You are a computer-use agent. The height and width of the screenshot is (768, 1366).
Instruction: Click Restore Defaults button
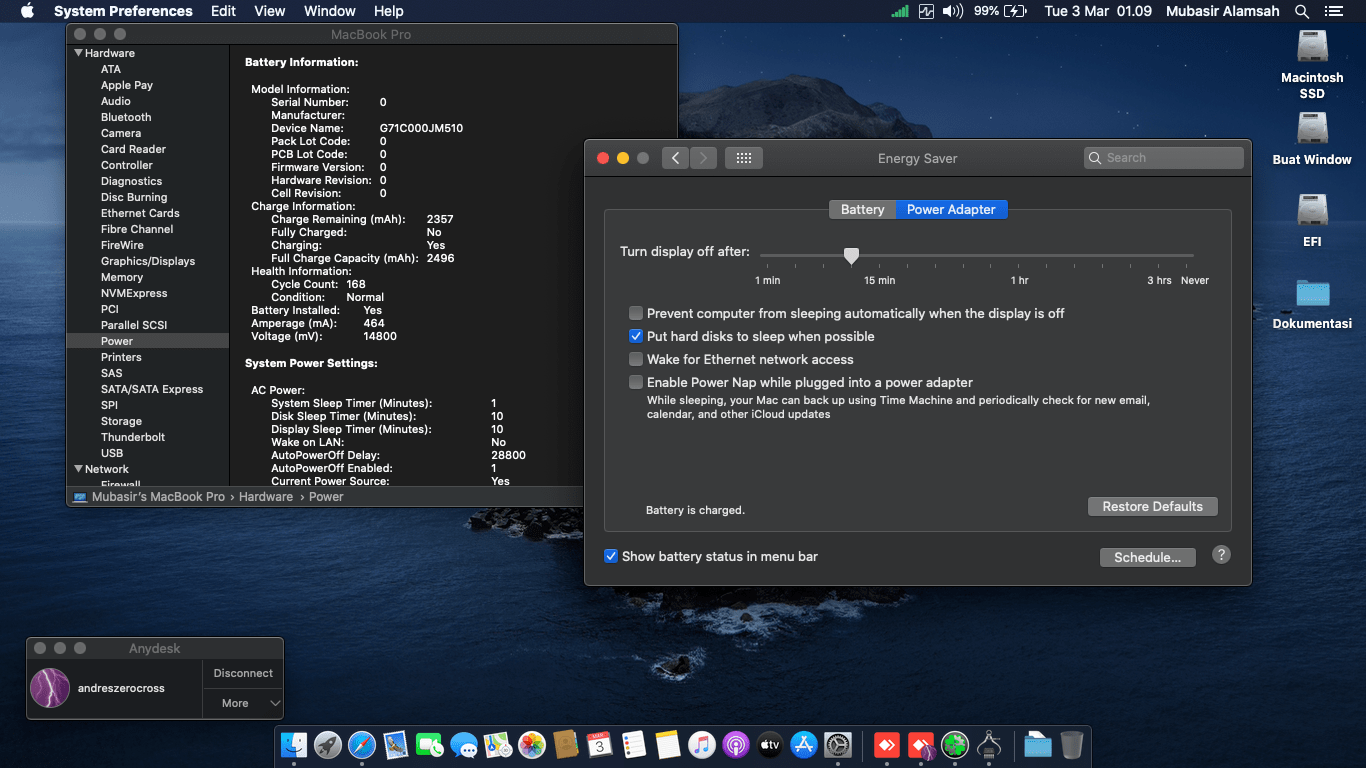1153,506
